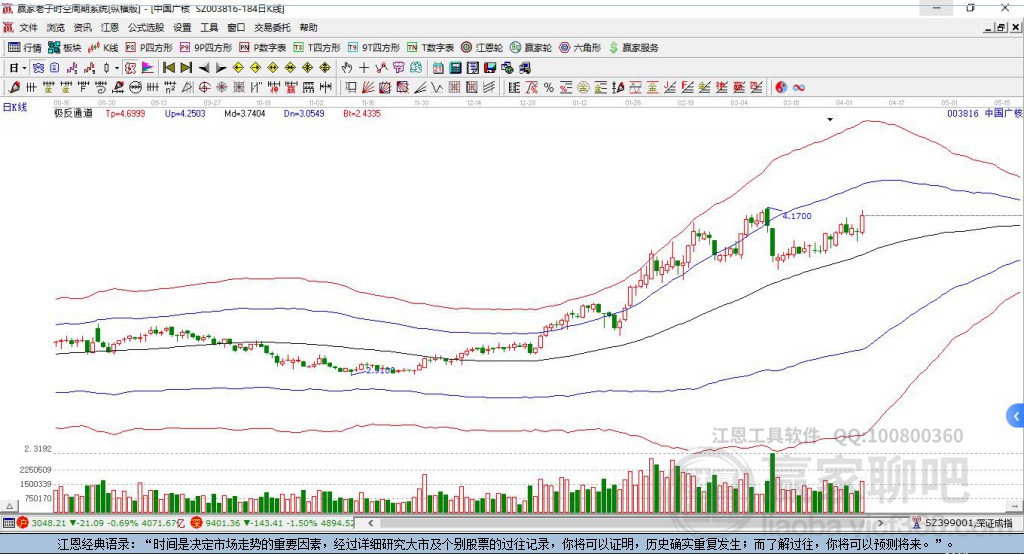This screenshot has width=1024, height=554.
Task: Select the red circle target tool
Action: [204, 88]
